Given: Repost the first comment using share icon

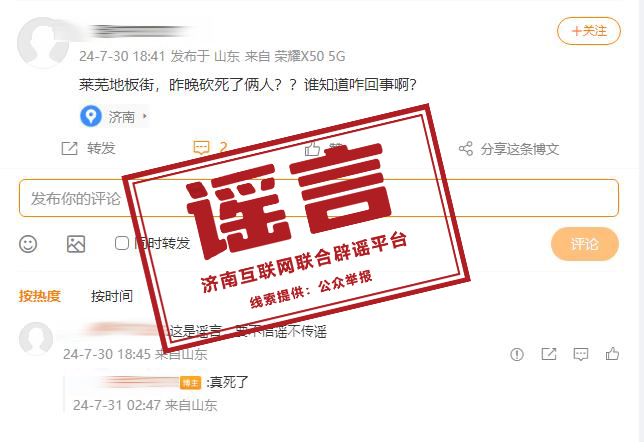Looking at the screenshot, I should tap(549, 354).
